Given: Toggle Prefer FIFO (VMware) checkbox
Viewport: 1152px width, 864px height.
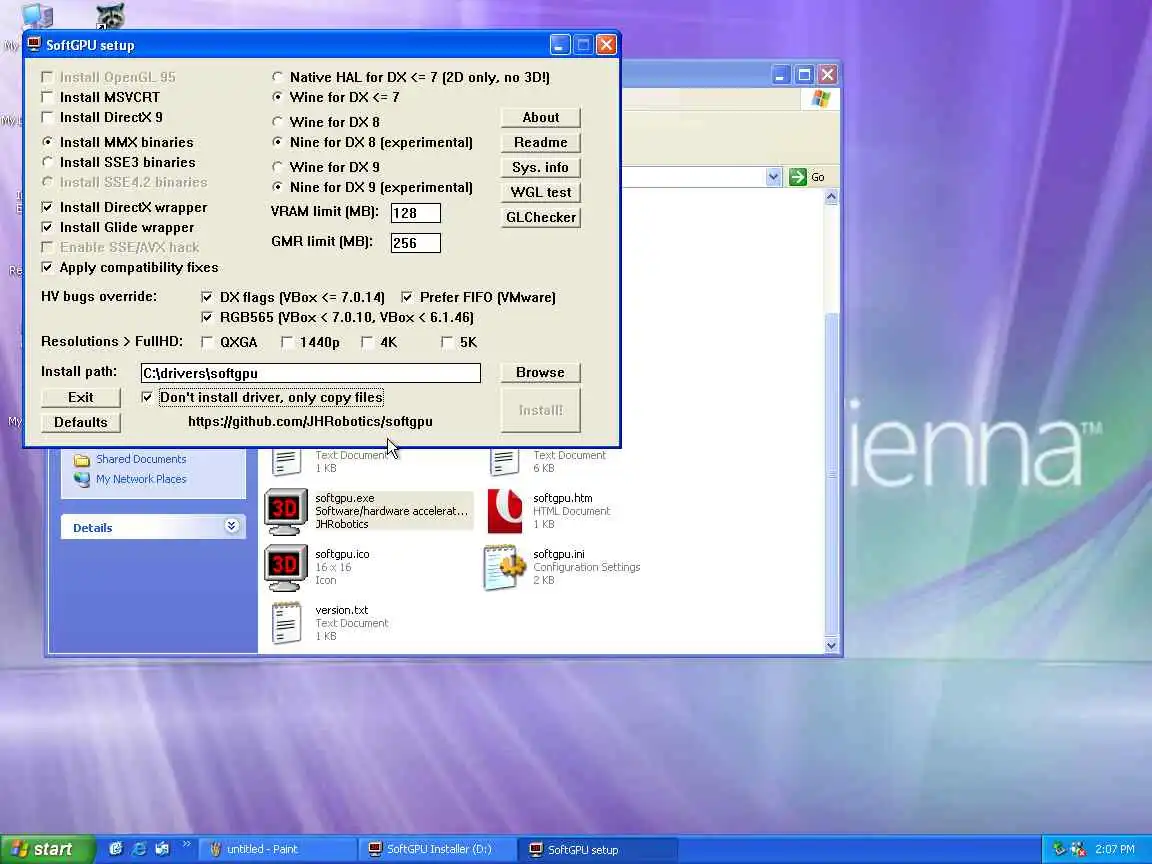Looking at the screenshot, I should click(x=407, y=298).
